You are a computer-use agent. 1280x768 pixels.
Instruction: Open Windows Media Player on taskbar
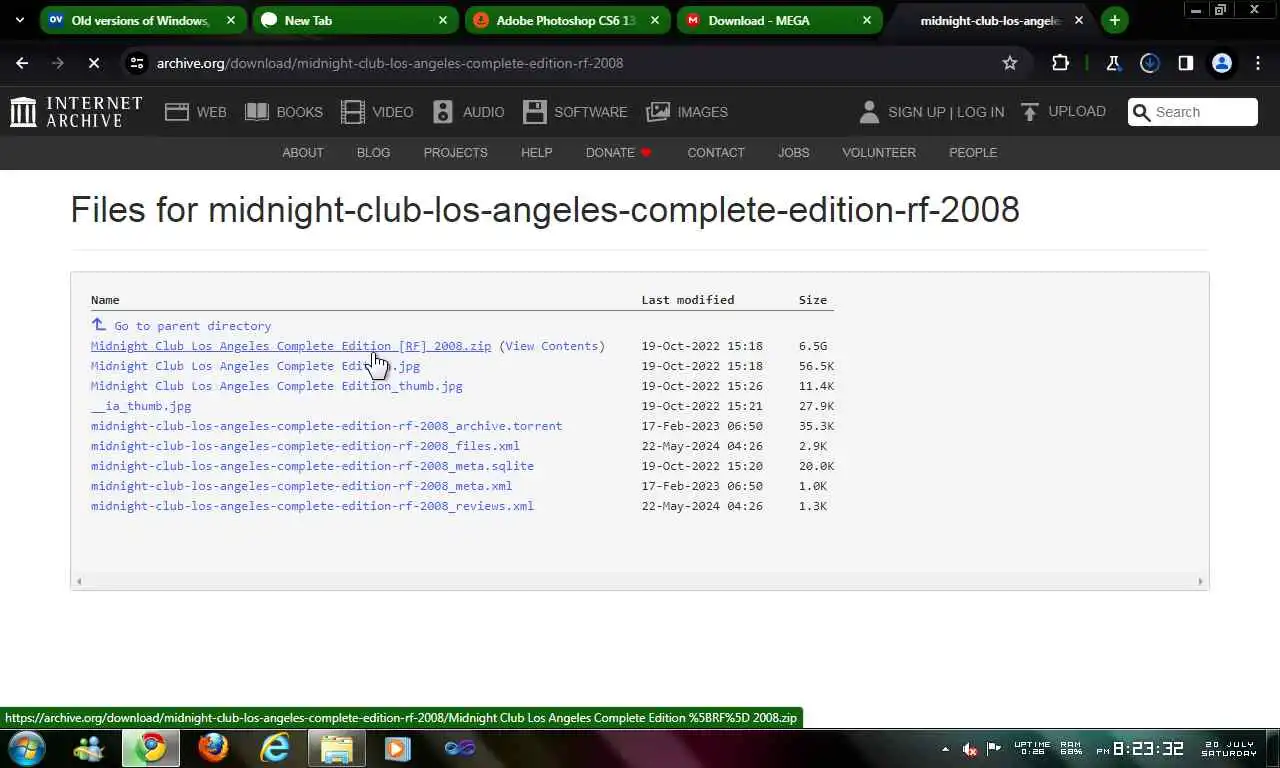pyautogui.click(x=398, y=748)
